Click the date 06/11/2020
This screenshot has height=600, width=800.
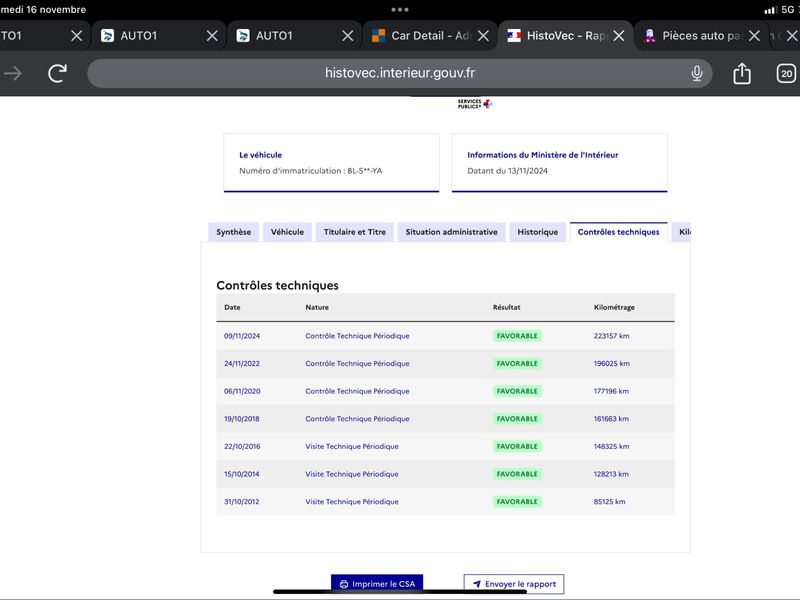(x=242, y=391)
